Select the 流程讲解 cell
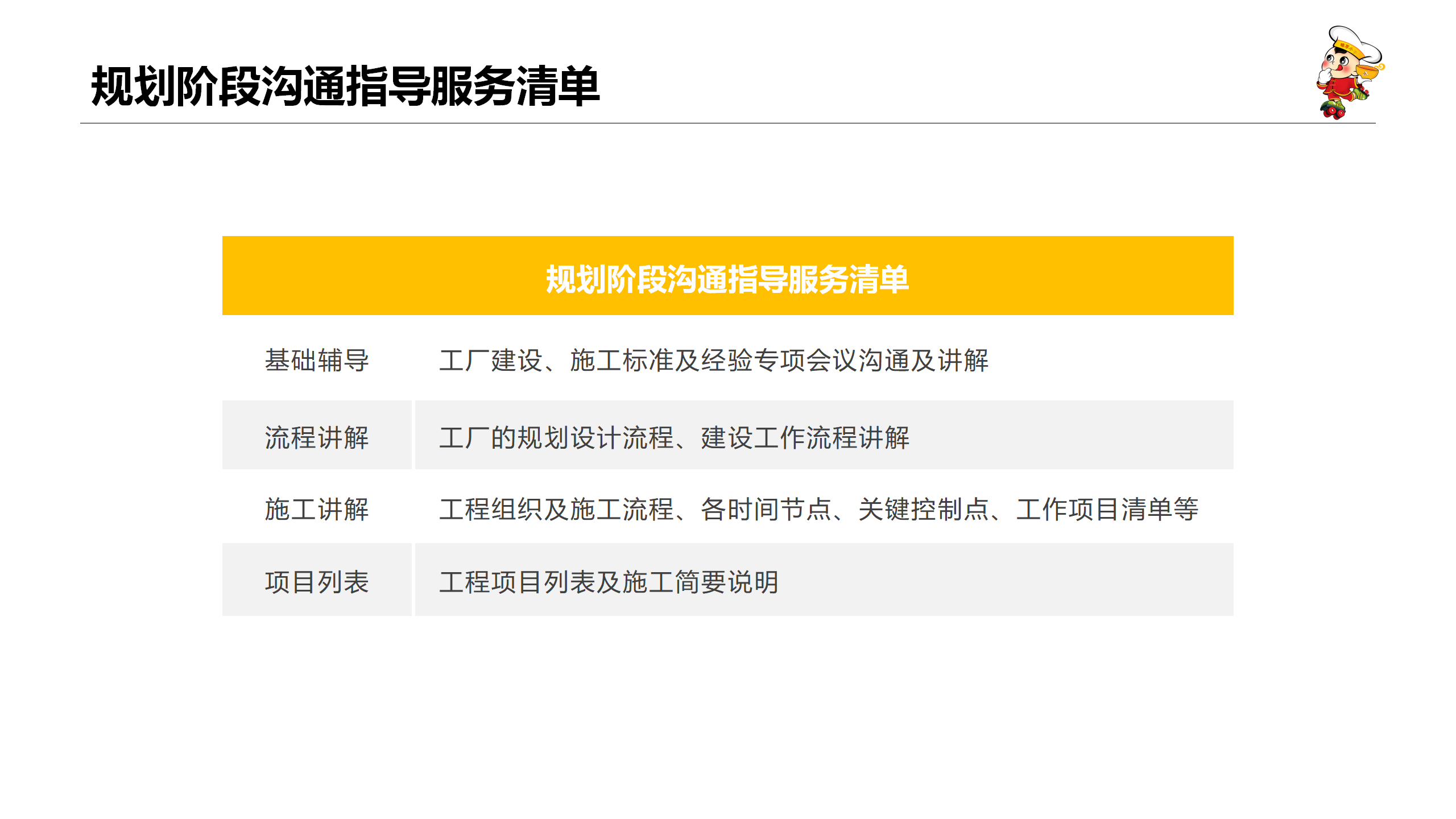Image resolution: width=1456 pixels, height=819 pixels. pos(317,435)
